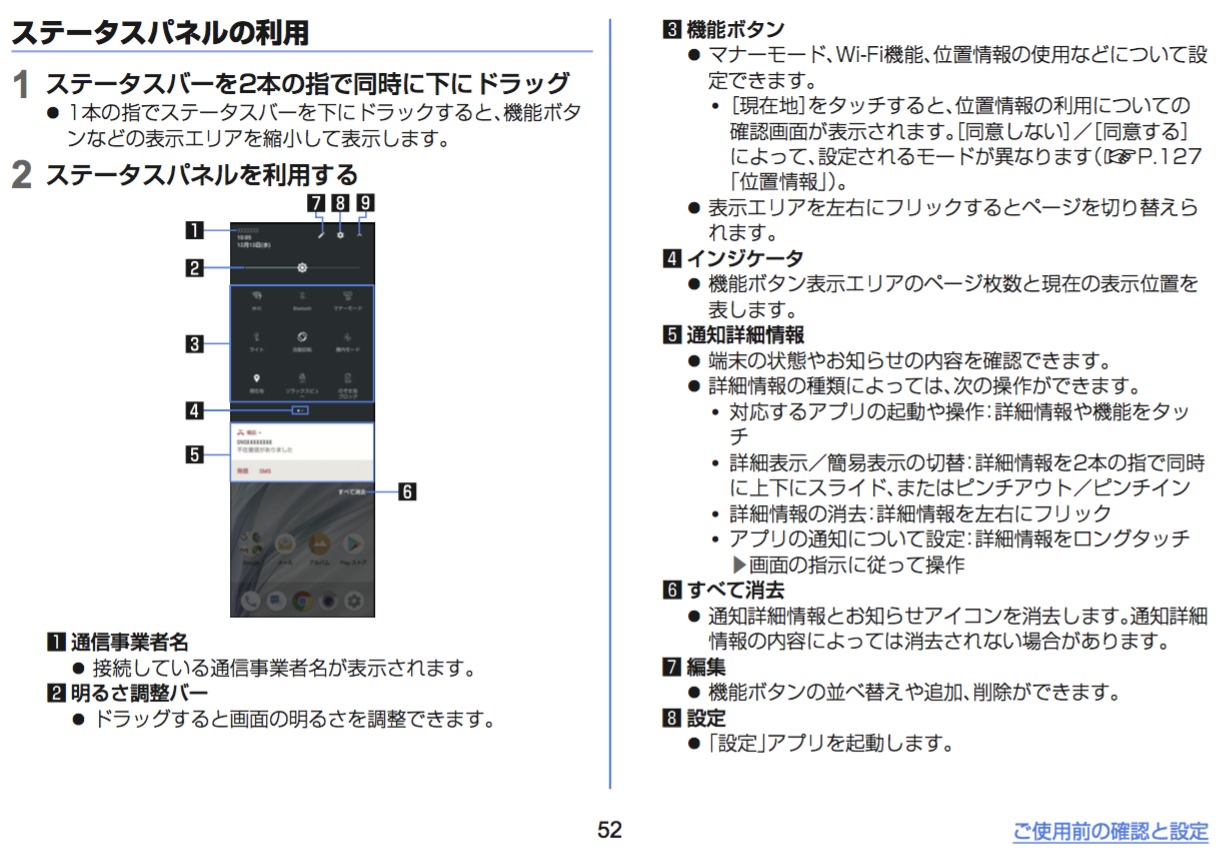Screen dimensions: 1229x853
Task: Open settings via the gear icon
Action: coord(341,234)
